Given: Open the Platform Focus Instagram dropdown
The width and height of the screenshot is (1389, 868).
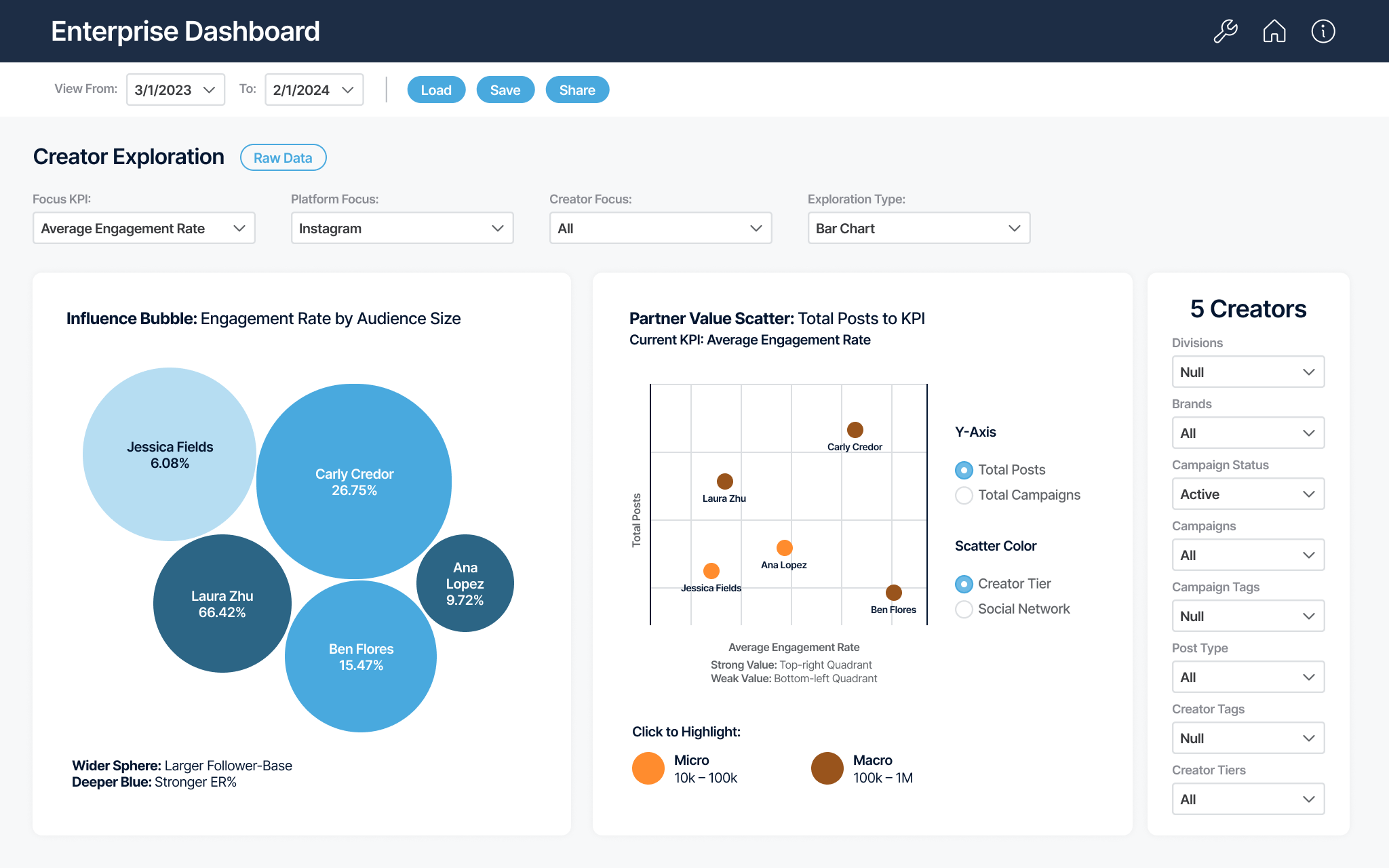Looking at the screenshot, I should [402, 229].
